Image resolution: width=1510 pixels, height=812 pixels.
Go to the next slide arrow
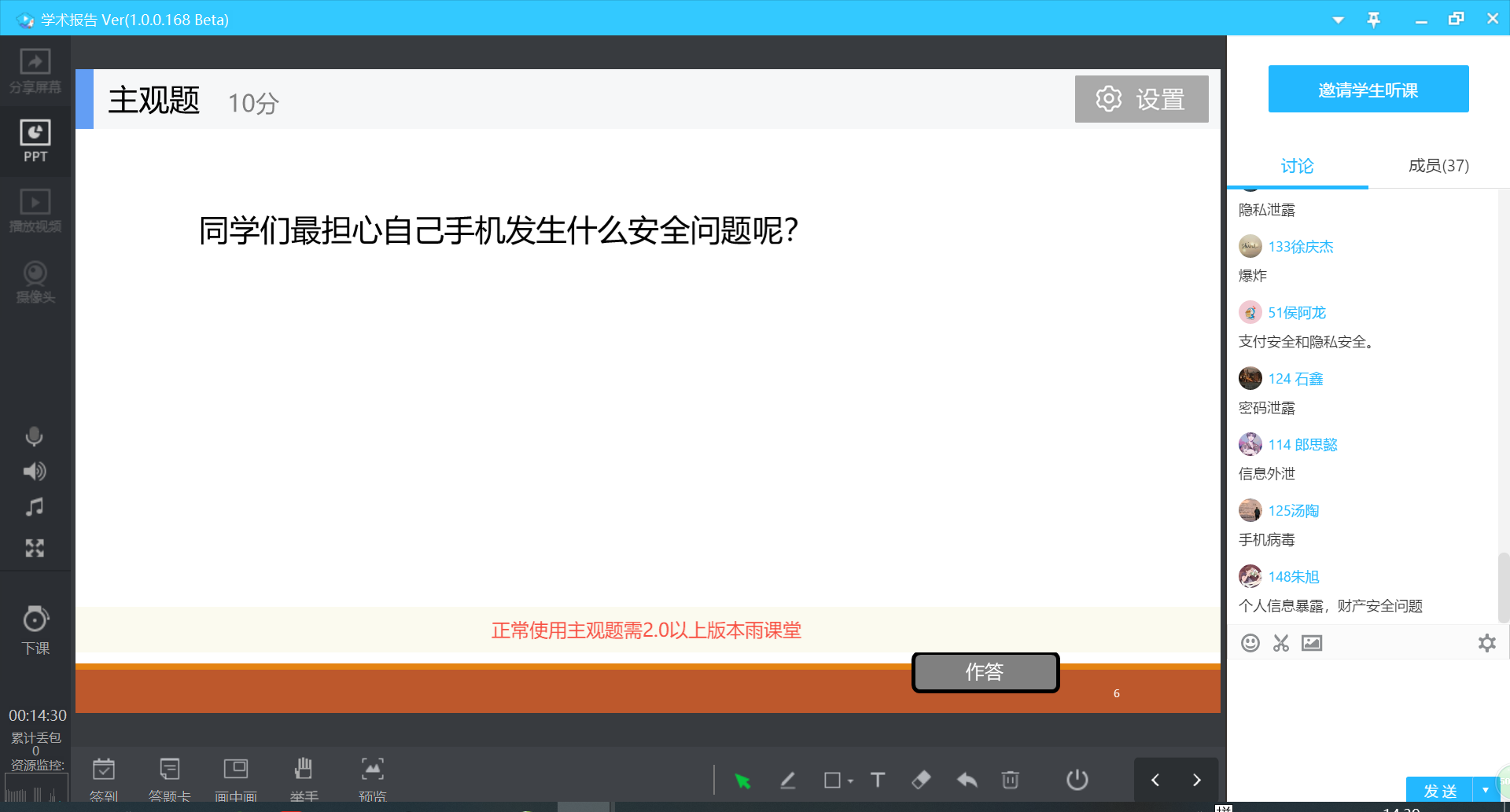click(1196, 780)
